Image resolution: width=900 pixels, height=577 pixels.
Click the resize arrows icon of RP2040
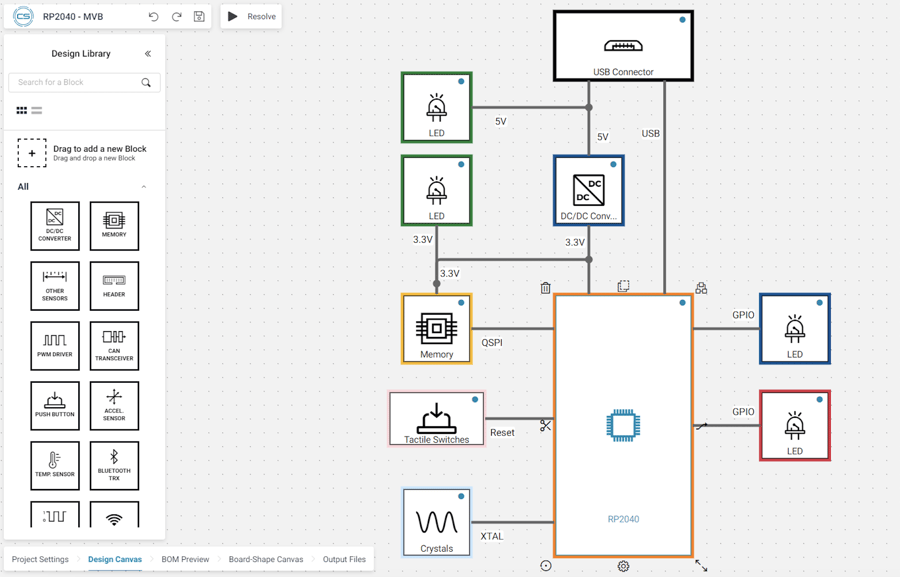(701, 566)
